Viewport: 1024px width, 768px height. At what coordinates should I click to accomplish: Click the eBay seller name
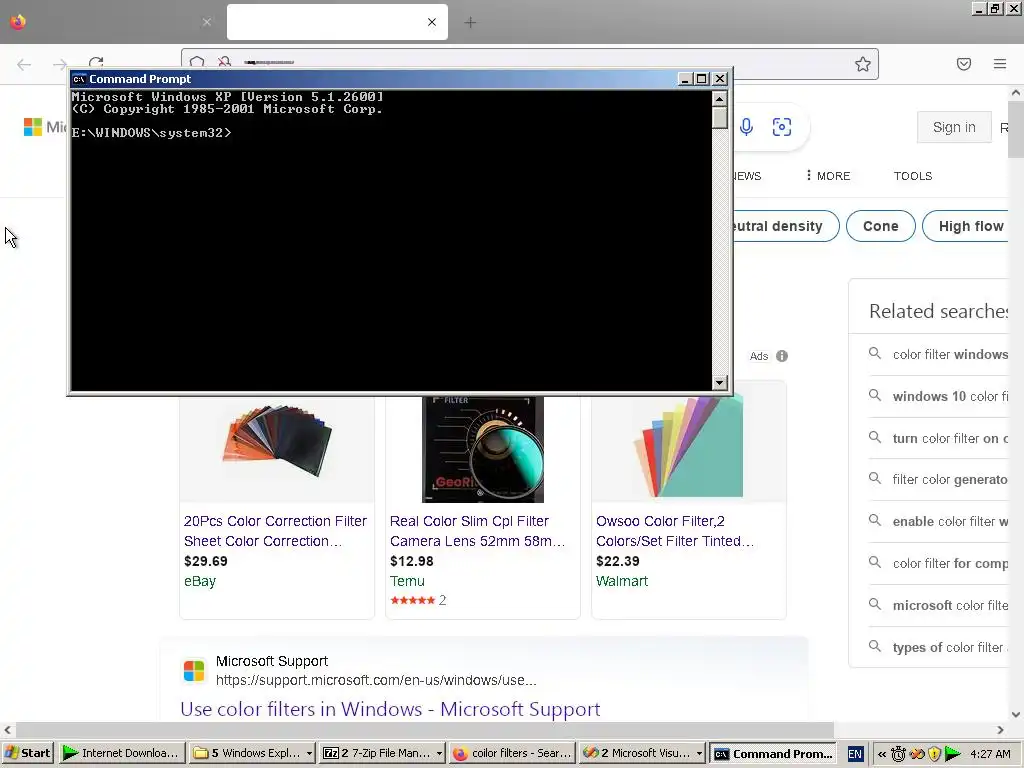tap(200, 581)
